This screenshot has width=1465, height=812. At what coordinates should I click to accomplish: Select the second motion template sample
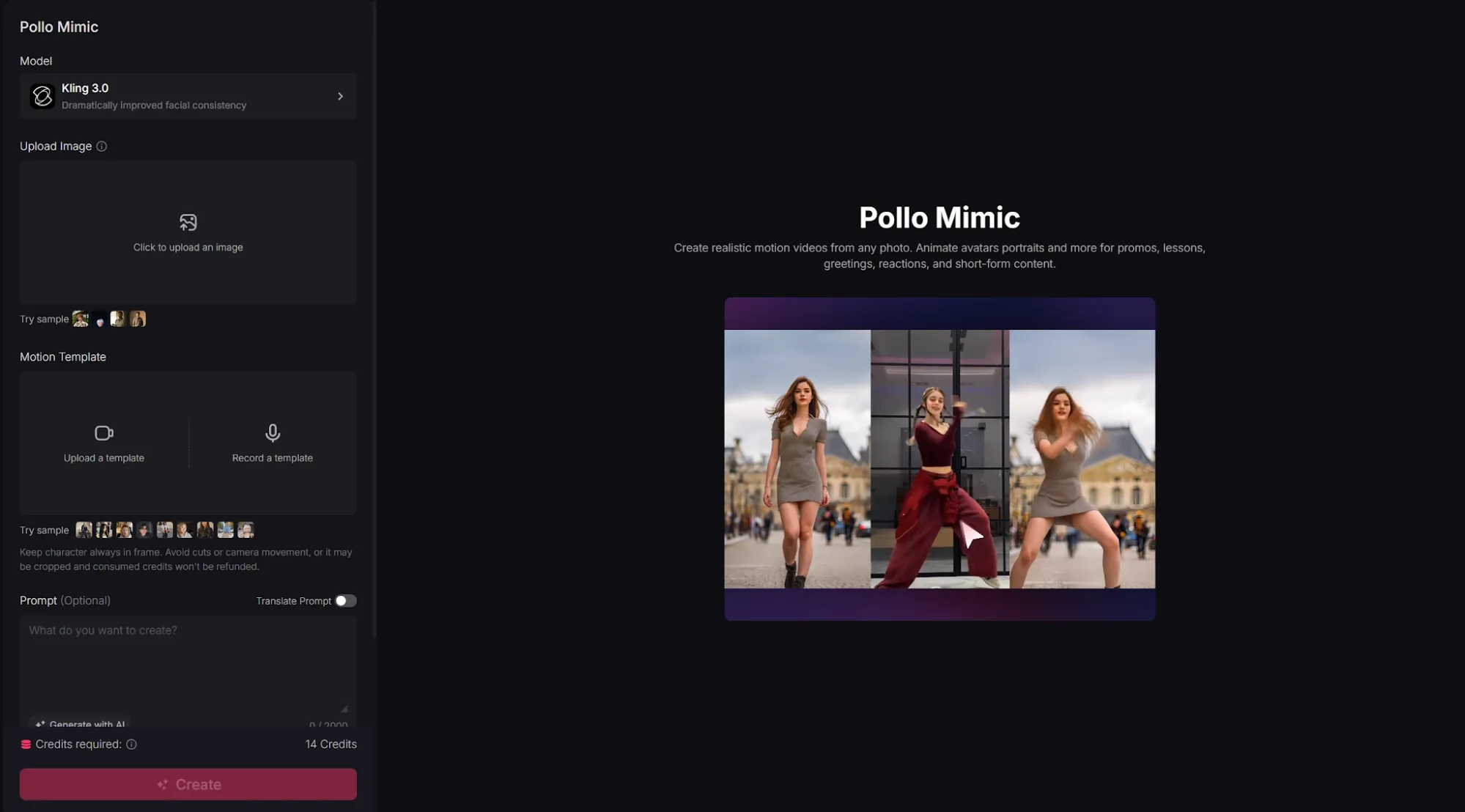(104, 530)
